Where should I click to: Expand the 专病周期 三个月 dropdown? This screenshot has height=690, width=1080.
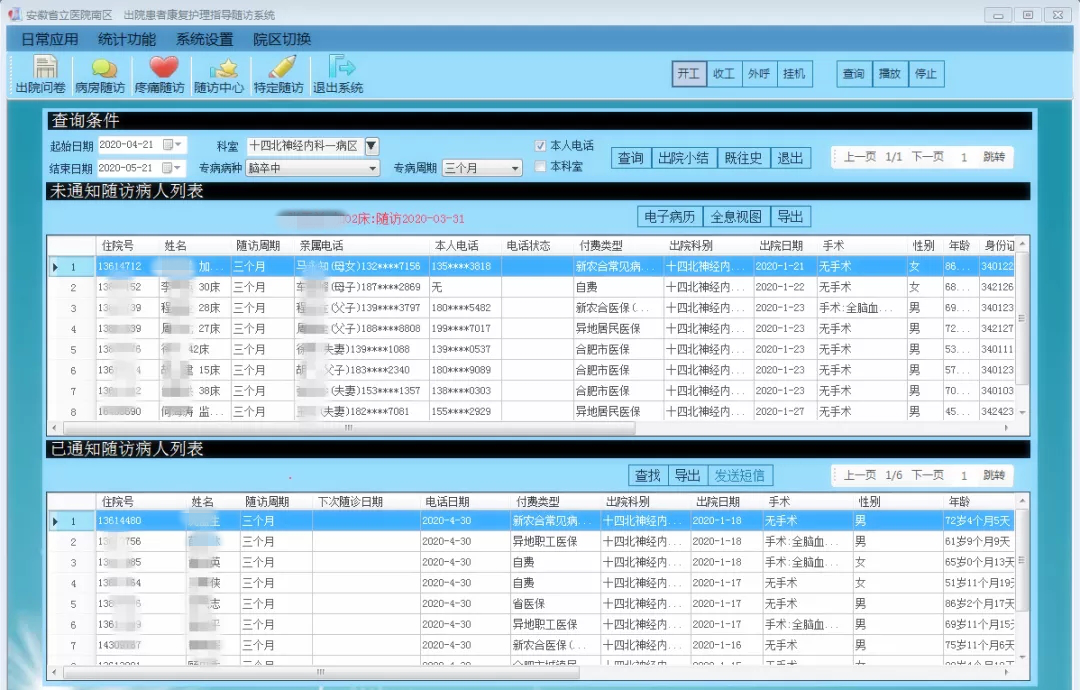pos(515,168)
